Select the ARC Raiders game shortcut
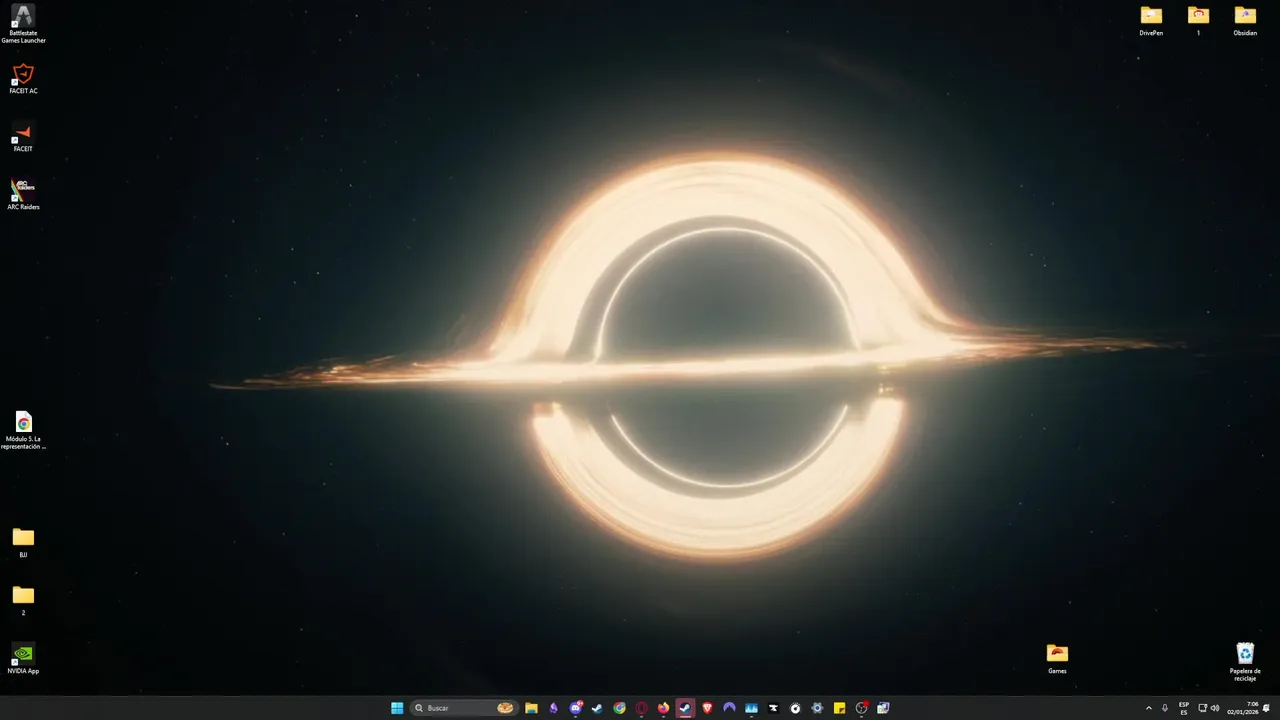This screenshot has width=1280, height=720. tap(23, 195)
